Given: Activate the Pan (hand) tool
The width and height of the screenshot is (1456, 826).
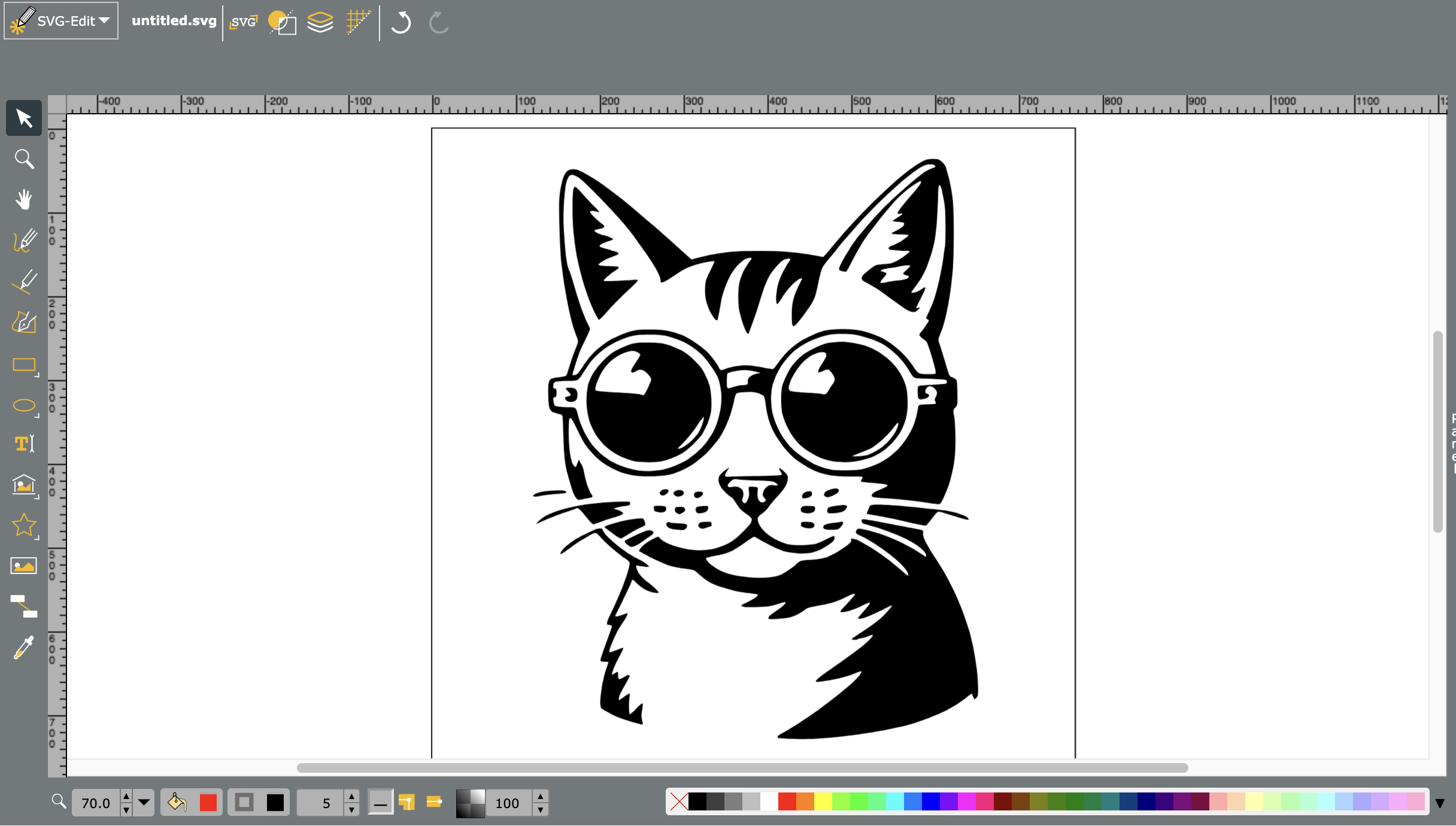Looking at the screenshot, I should [x=24, y=199].
